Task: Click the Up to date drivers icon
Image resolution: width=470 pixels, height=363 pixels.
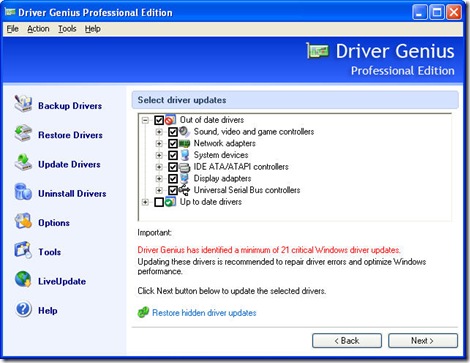Action: tap(170, 202)
